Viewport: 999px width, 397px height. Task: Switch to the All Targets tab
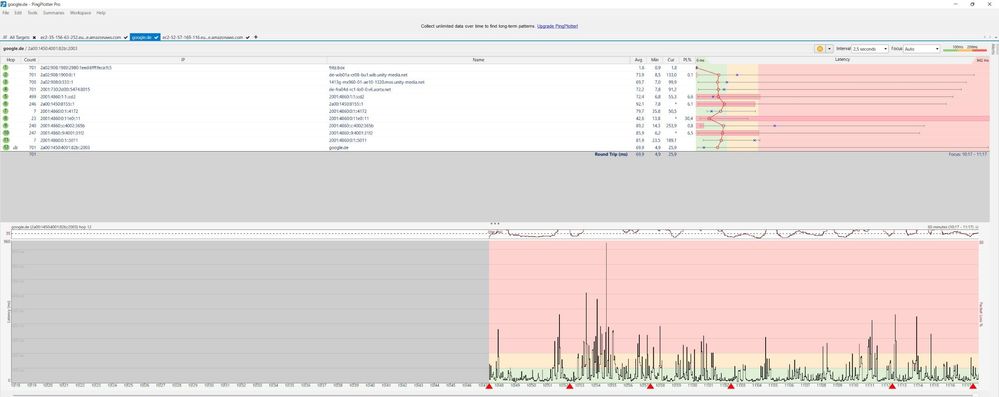coord(19,37)
